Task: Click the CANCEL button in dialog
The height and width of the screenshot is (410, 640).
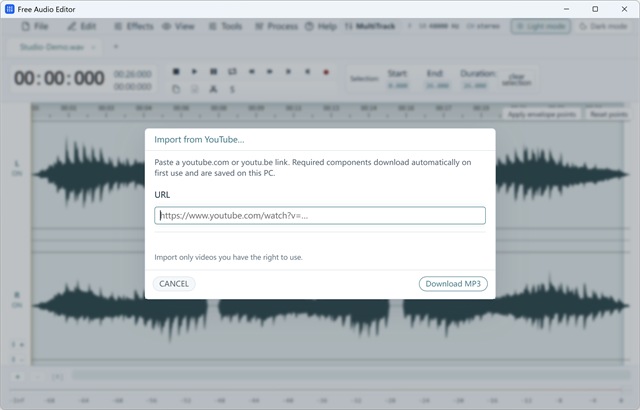Action: coord(174,284)
